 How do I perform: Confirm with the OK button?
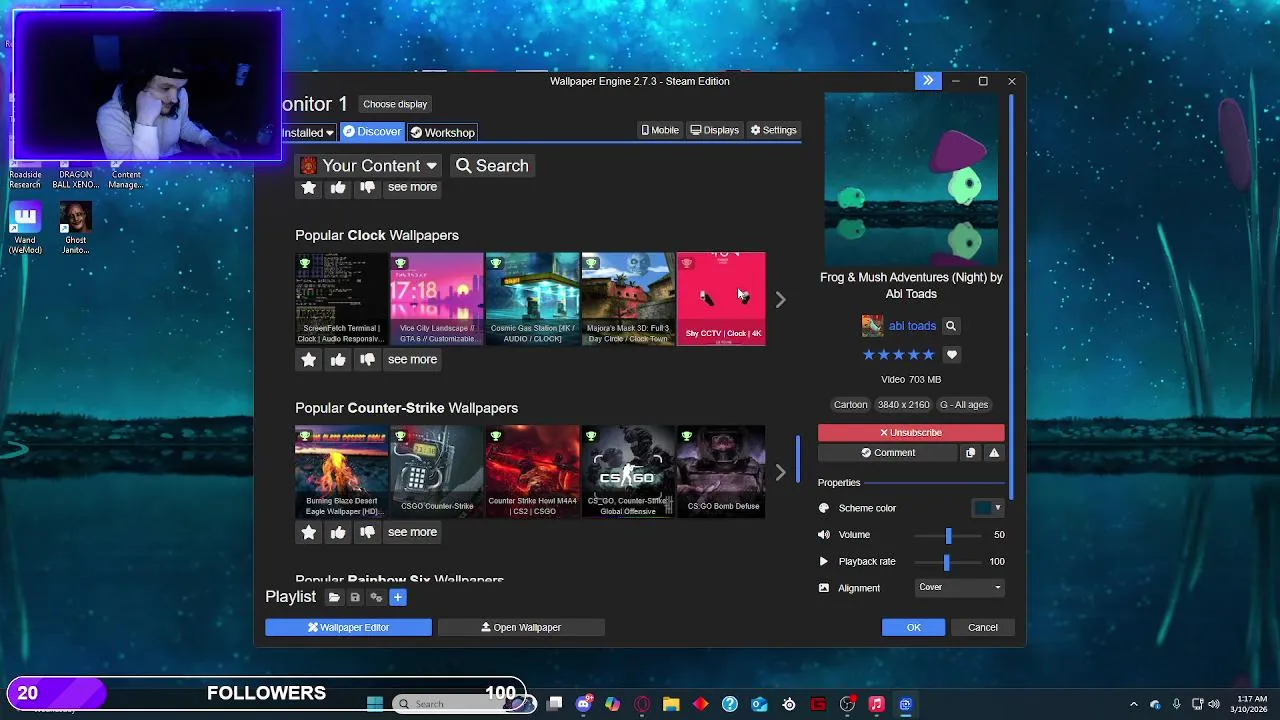point(913,628)
